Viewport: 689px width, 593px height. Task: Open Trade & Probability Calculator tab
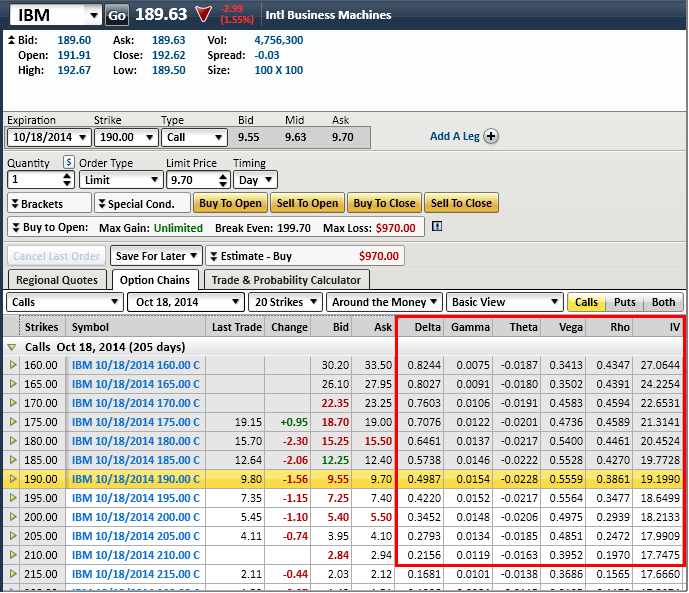coord(286,280)
